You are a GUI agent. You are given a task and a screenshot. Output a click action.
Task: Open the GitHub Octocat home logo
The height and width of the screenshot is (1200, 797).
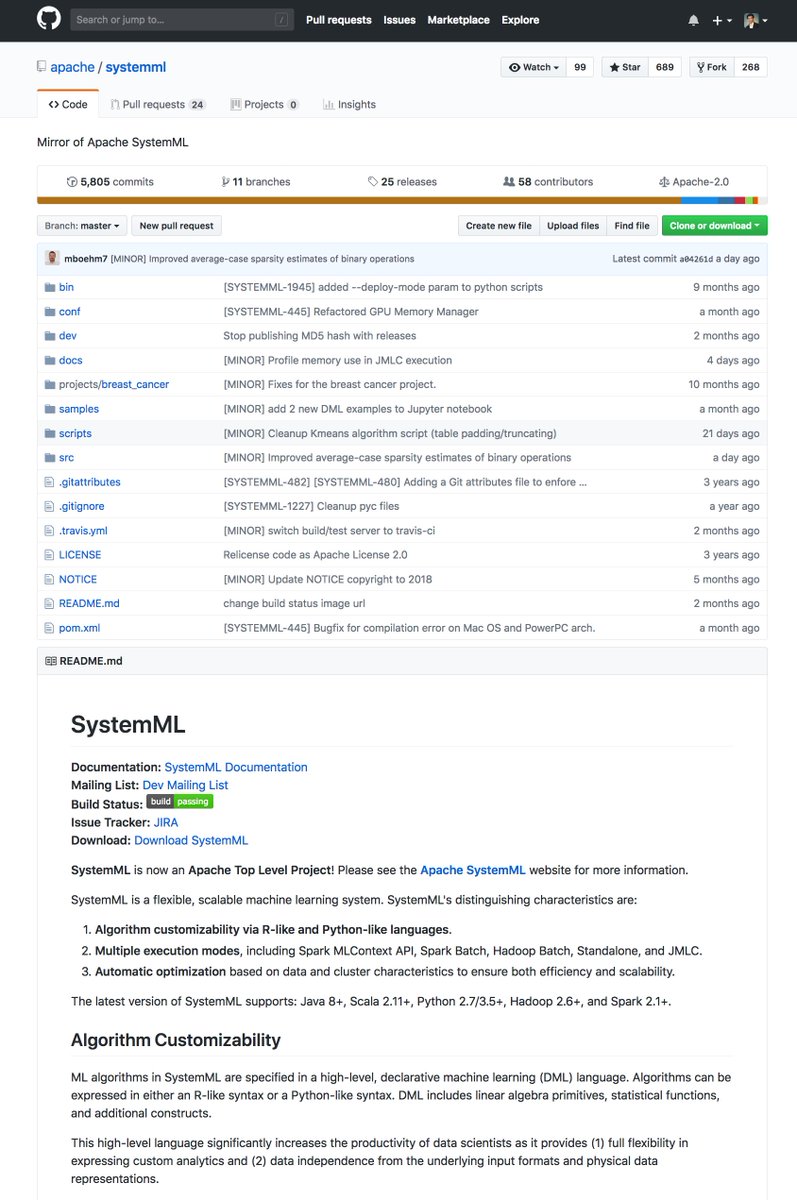[49, 19]
